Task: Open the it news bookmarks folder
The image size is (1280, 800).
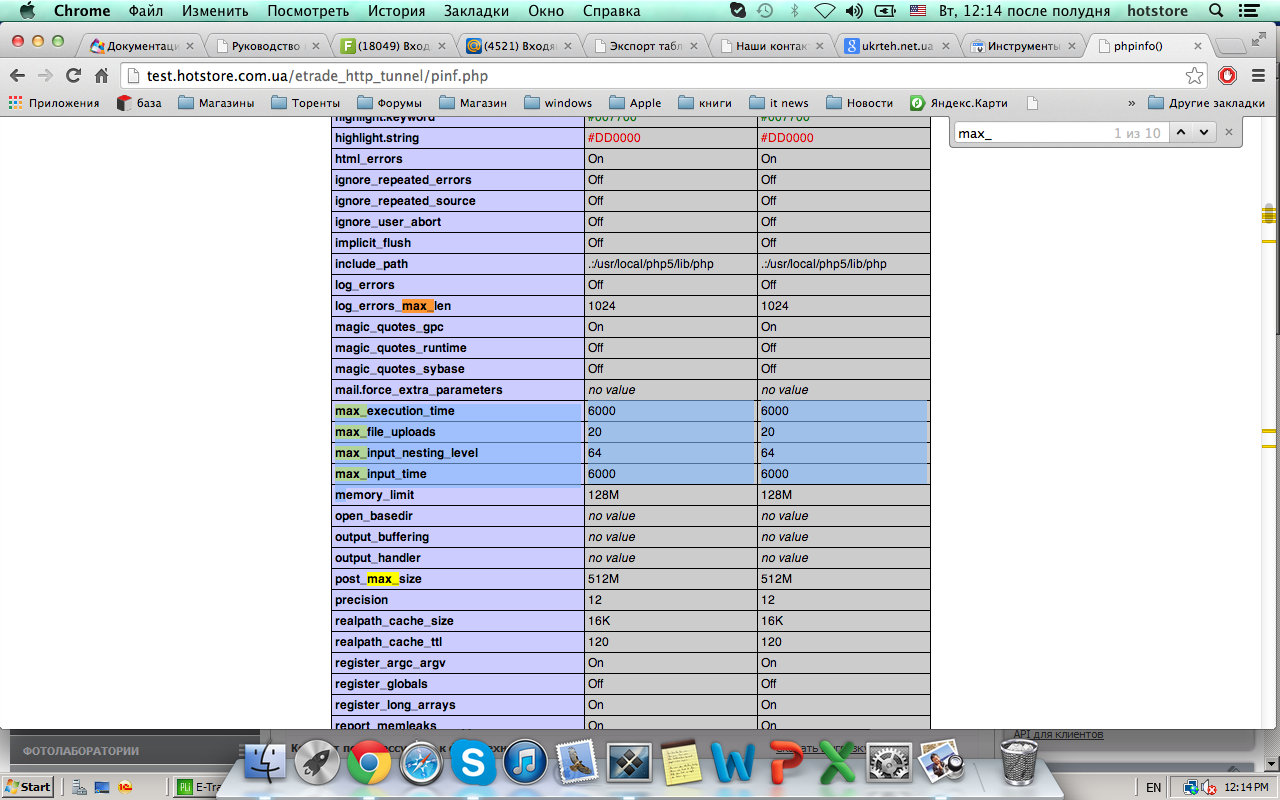Action: pos(779,103)
